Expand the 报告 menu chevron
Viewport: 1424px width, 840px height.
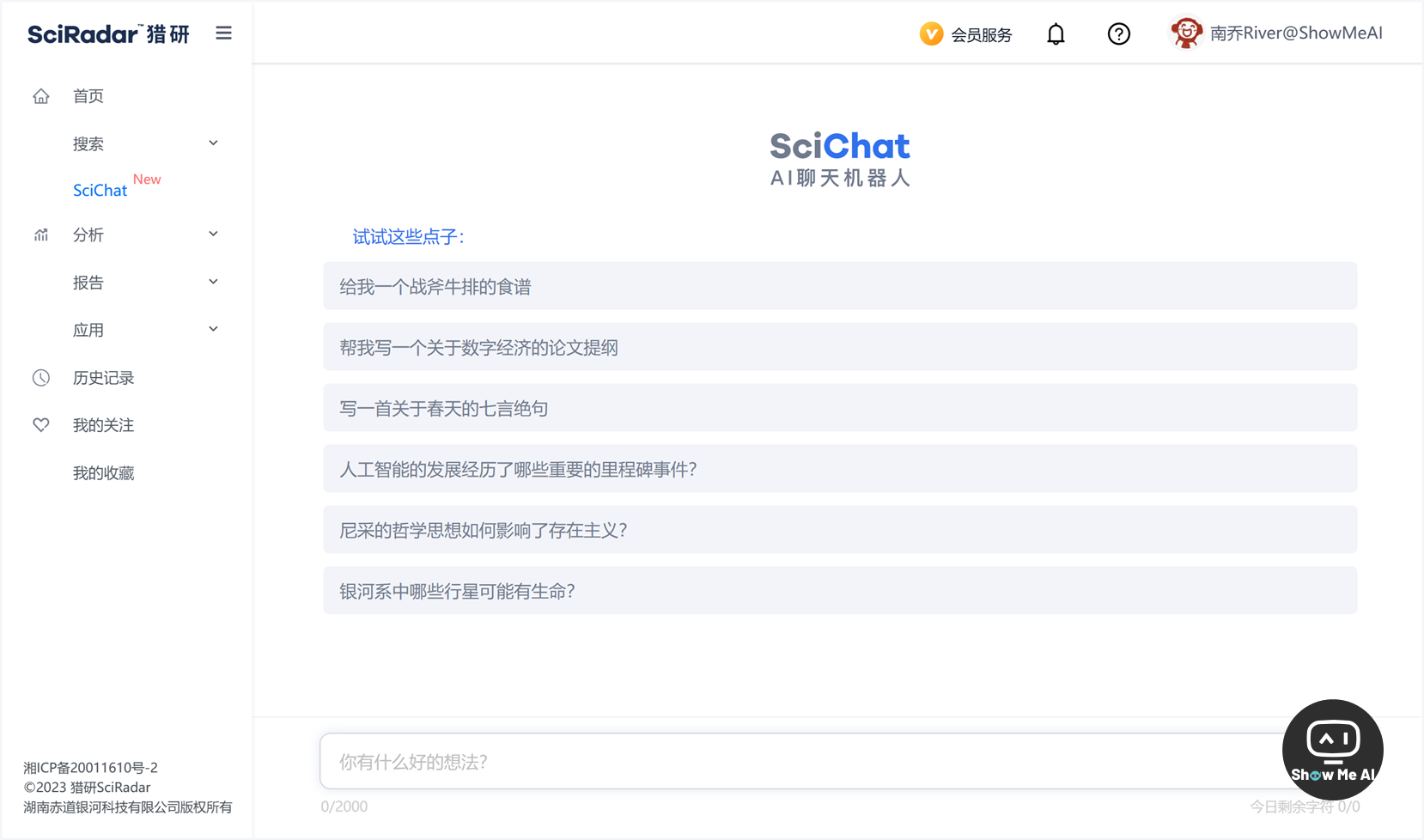click(x=213, y=282)
